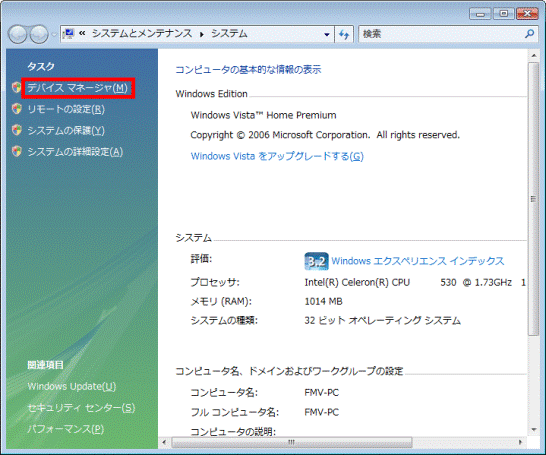Click the Windows Edition section heading
The image size is (546, 455).
211,94
